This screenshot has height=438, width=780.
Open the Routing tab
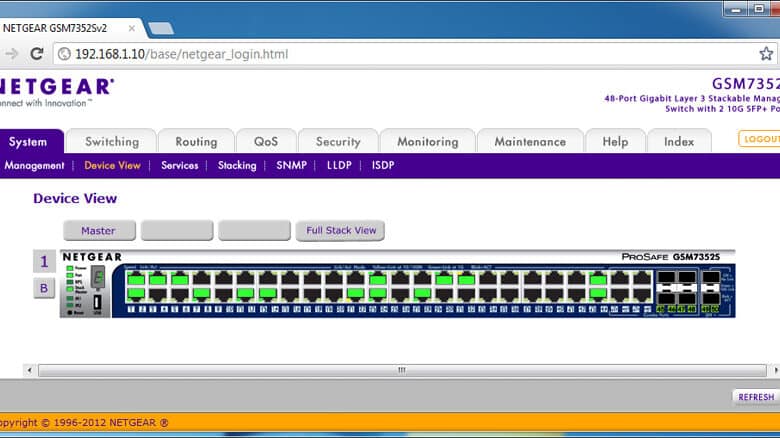click(196, 141)
